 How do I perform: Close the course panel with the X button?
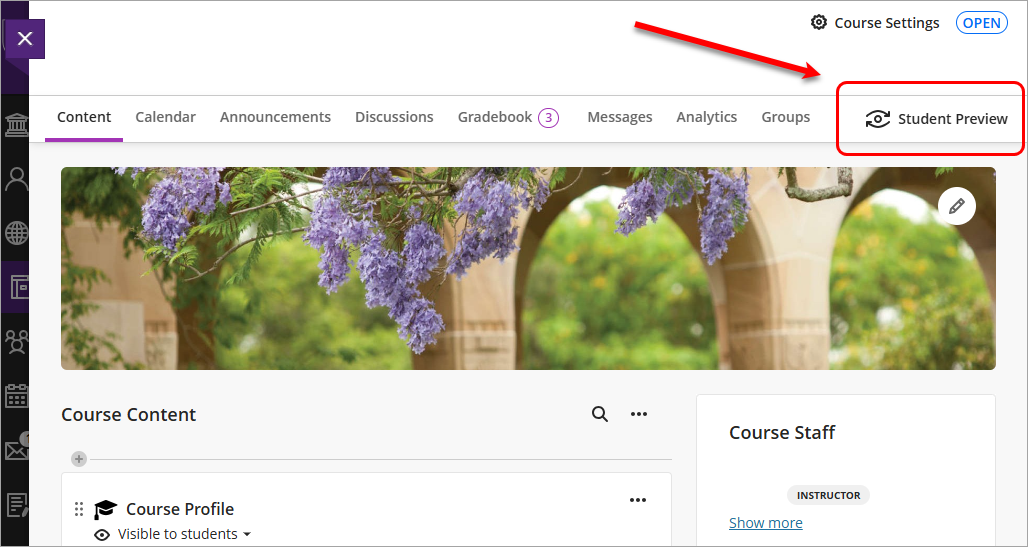click(25, 39)
